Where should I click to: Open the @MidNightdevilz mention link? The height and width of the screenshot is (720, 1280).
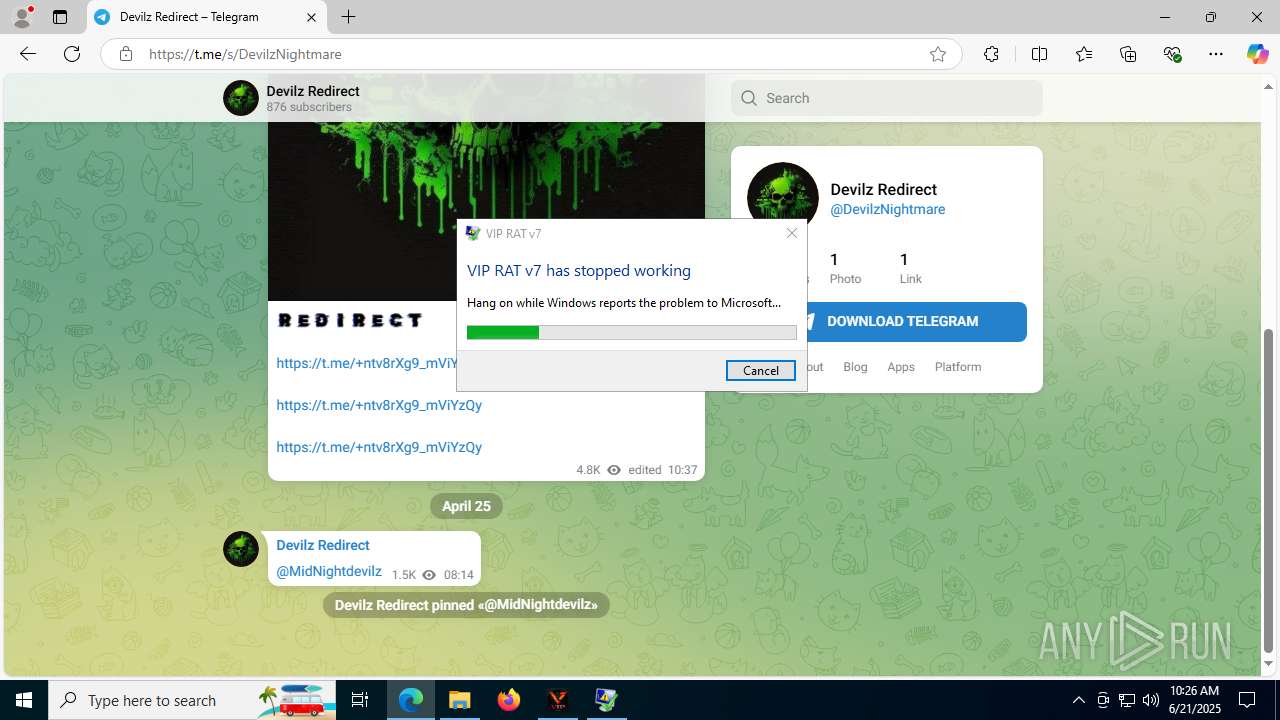[x=329, y=572]
